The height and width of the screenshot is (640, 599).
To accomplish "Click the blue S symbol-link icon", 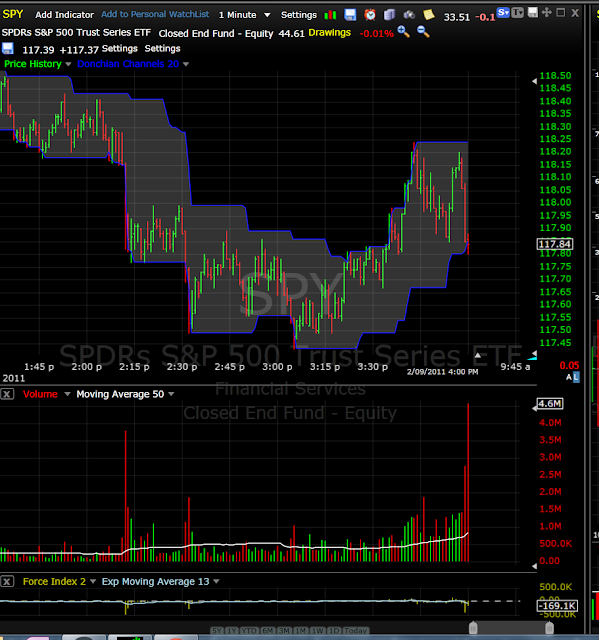I will coord(503,13).
